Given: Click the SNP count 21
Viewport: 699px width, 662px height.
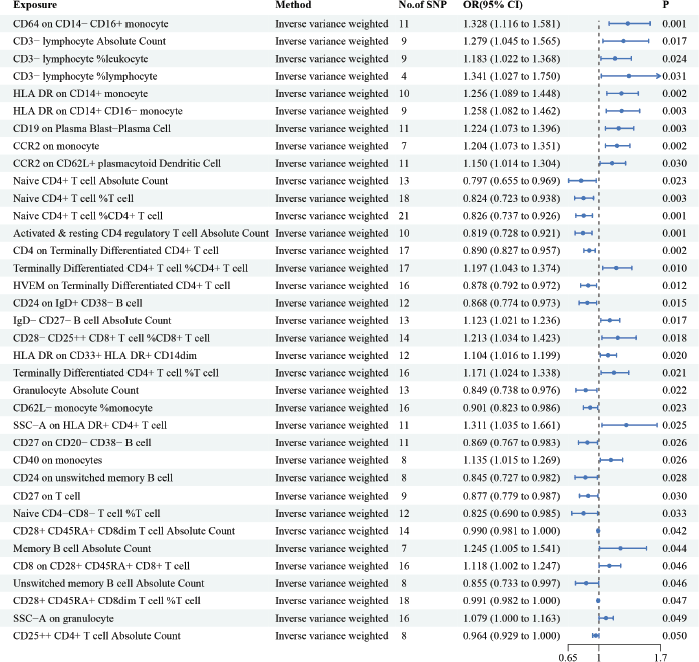Looking at the screenshot, I should click(x=404, y=216).
